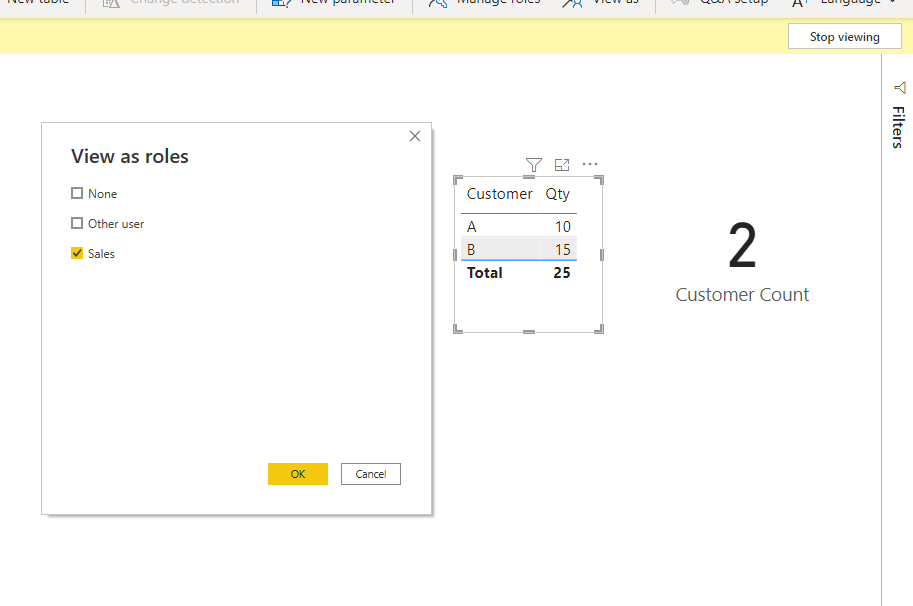This screenshot has width=913, height=606.
Task: Close the View as roles dialog
Action: [x=415, y=136]
